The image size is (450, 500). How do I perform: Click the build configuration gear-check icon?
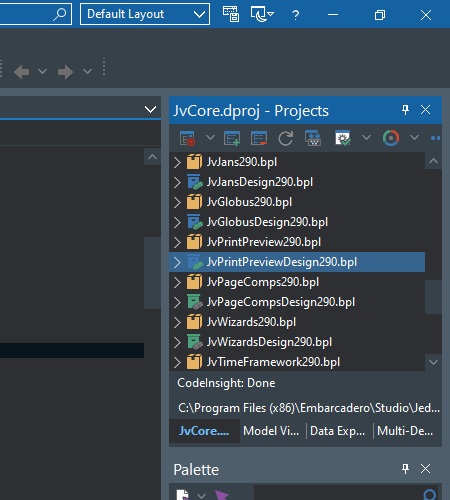click(x=343, y=138)
